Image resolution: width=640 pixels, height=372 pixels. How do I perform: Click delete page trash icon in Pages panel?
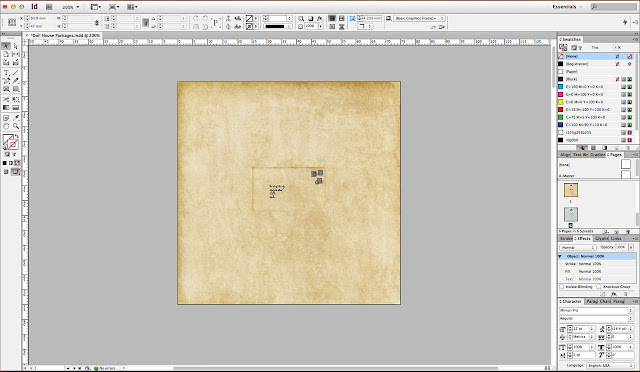(628, 231)
